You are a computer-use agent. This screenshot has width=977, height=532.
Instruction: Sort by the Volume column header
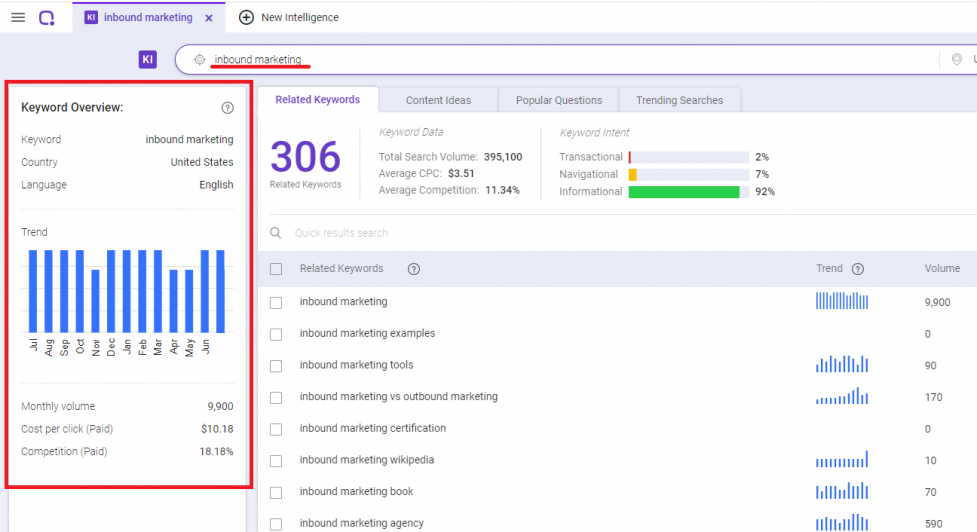tap(942, 268)
